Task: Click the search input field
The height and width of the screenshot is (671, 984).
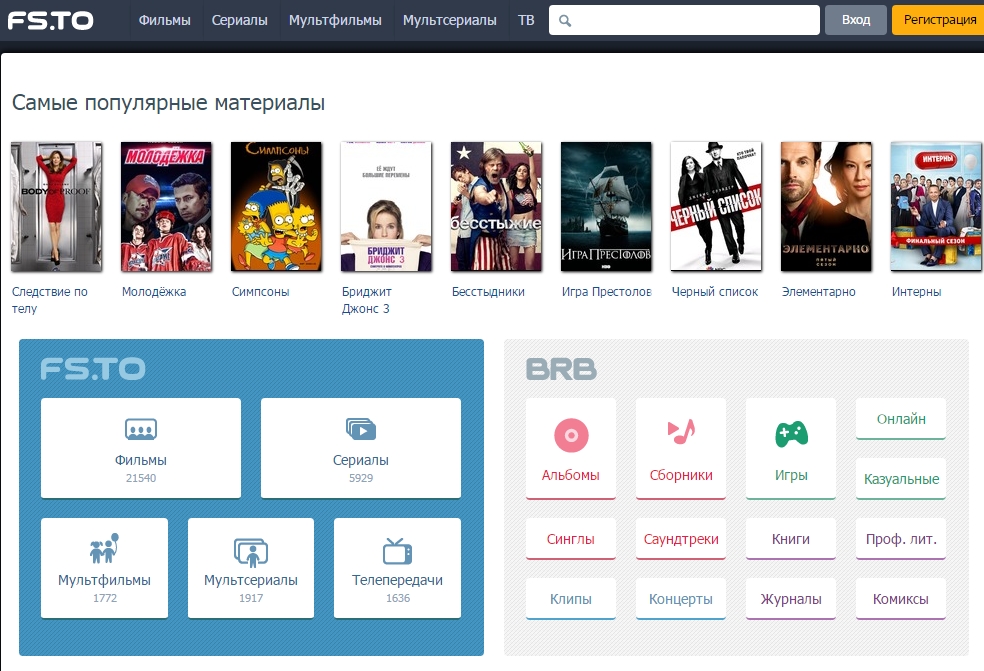Action: pos(684,20)
